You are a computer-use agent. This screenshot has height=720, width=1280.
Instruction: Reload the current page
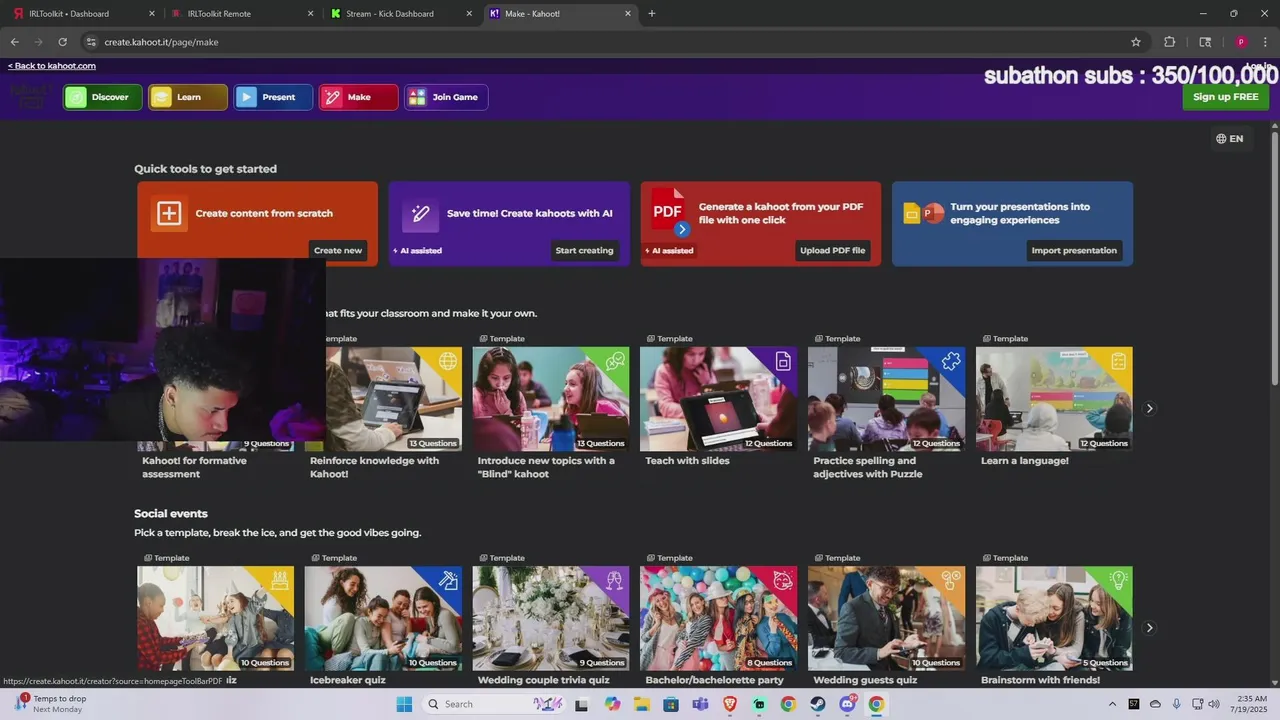tap(62, 42)
